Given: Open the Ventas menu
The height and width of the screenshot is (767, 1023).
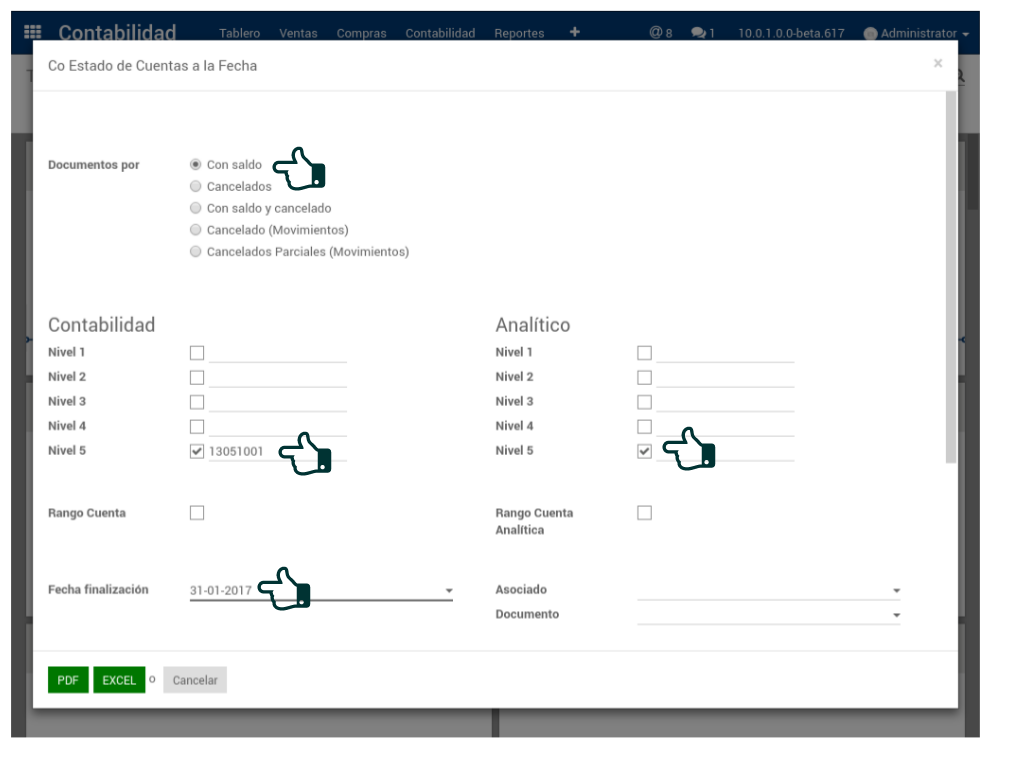Looking at the screenshot, I should pyautogui.click(x=298, y=33).
